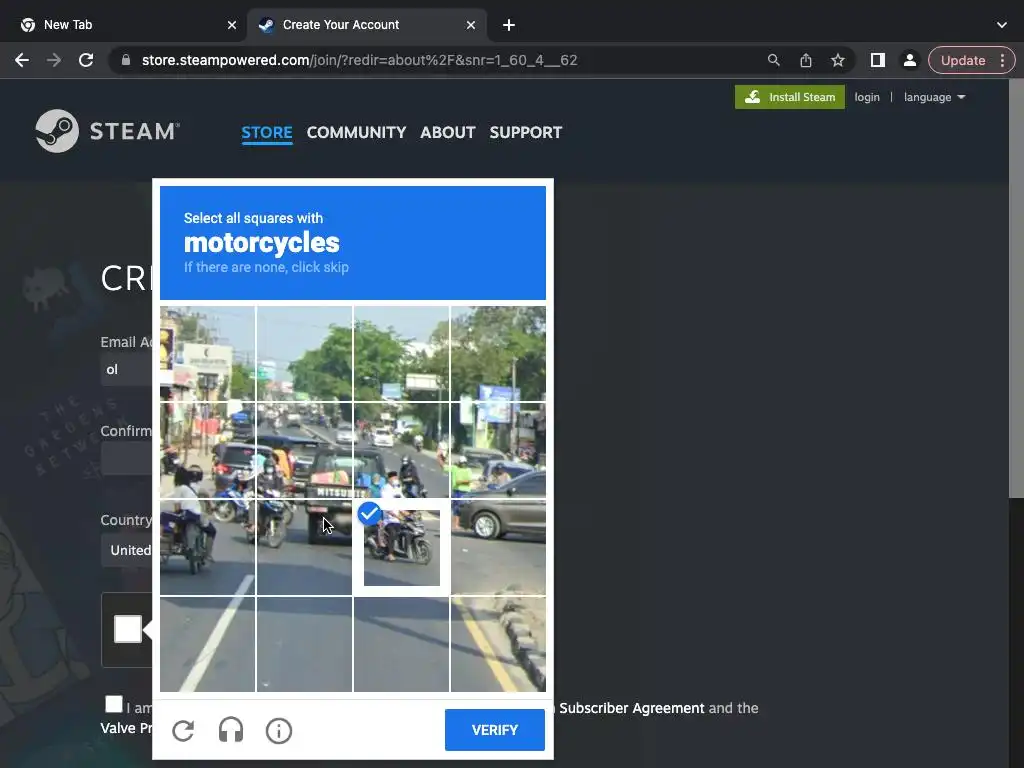Click the Install Steam button
1024x768 pixels.
pyautogui.click(x=790, y=97)
